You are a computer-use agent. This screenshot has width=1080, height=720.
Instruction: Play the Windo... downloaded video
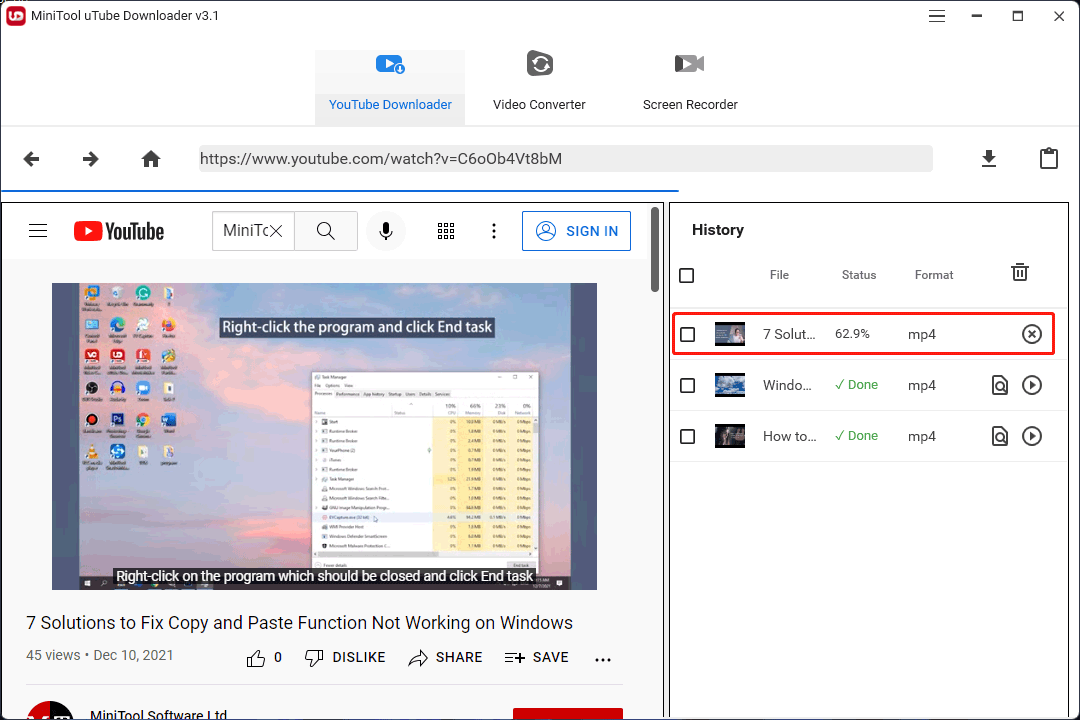[1031, 385]
